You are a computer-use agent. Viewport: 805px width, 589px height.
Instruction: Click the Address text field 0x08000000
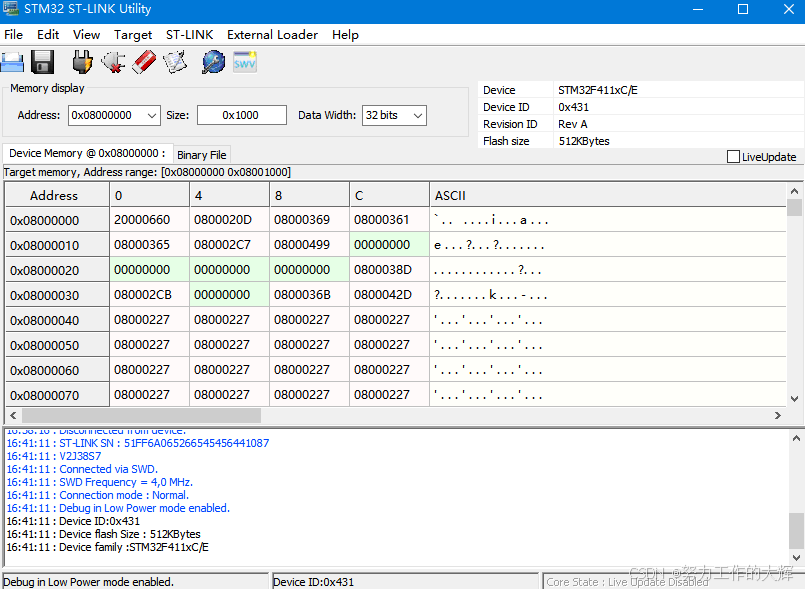107,115
